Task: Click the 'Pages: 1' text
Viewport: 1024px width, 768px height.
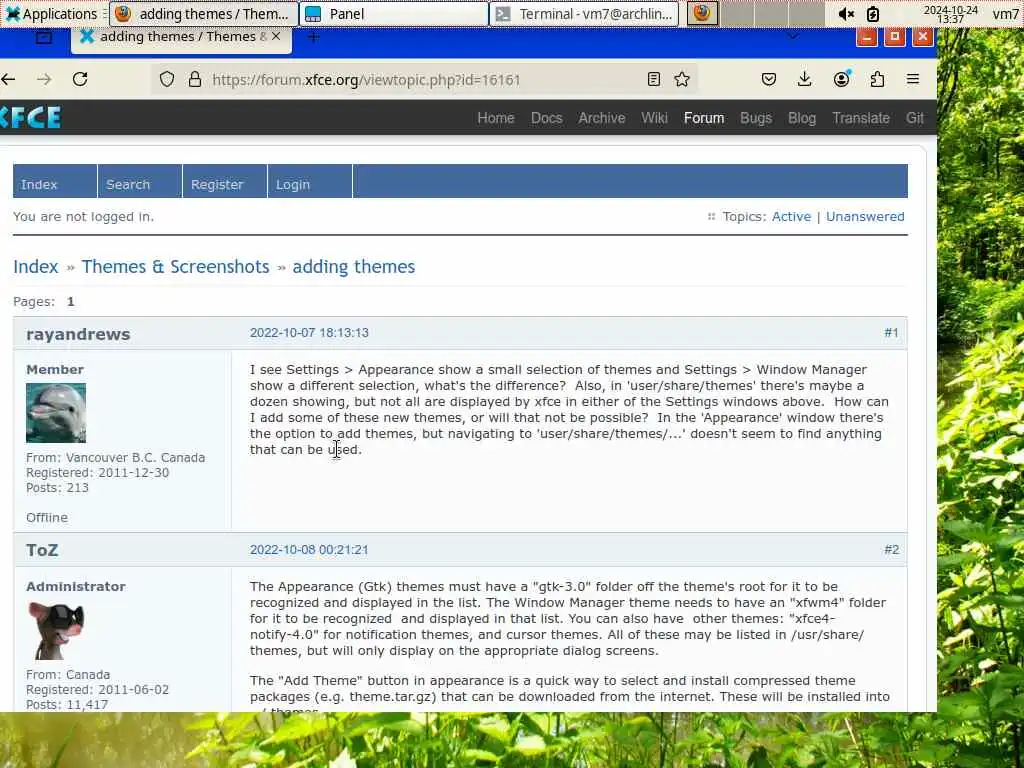Action: pos(44,302)
